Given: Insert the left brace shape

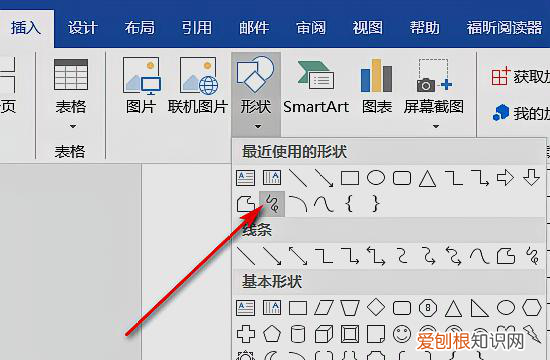Looking at the screenshot, I should (x=349, y=204).
